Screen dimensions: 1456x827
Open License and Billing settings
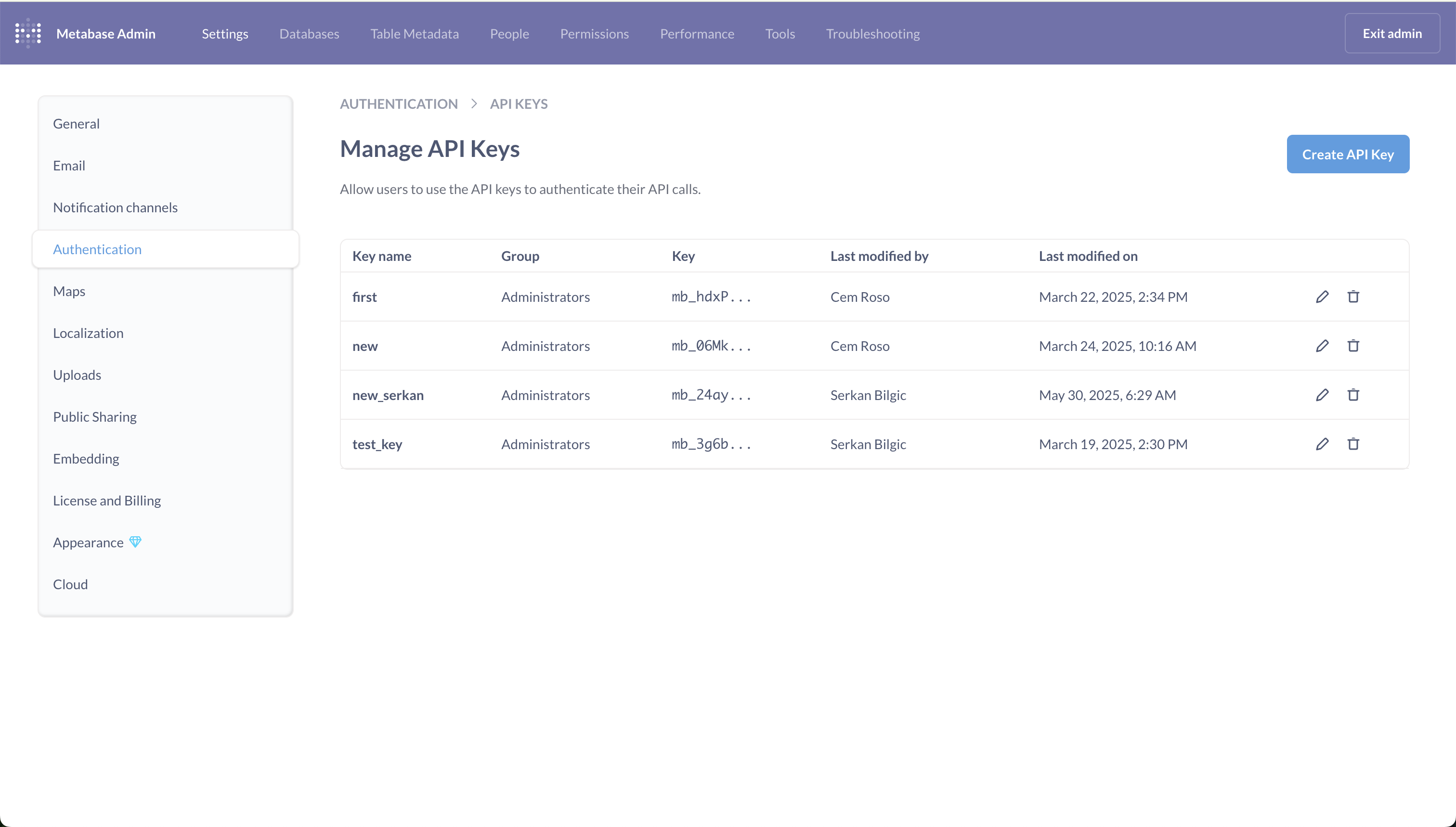pyautogui.click(x=165, y=501)
